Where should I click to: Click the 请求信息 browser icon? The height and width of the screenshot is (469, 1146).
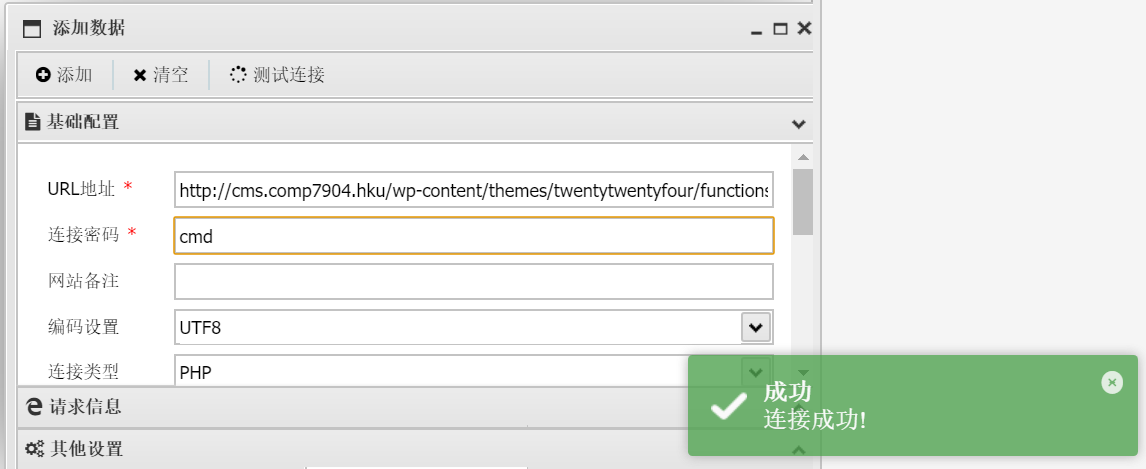tap(34, 406)
